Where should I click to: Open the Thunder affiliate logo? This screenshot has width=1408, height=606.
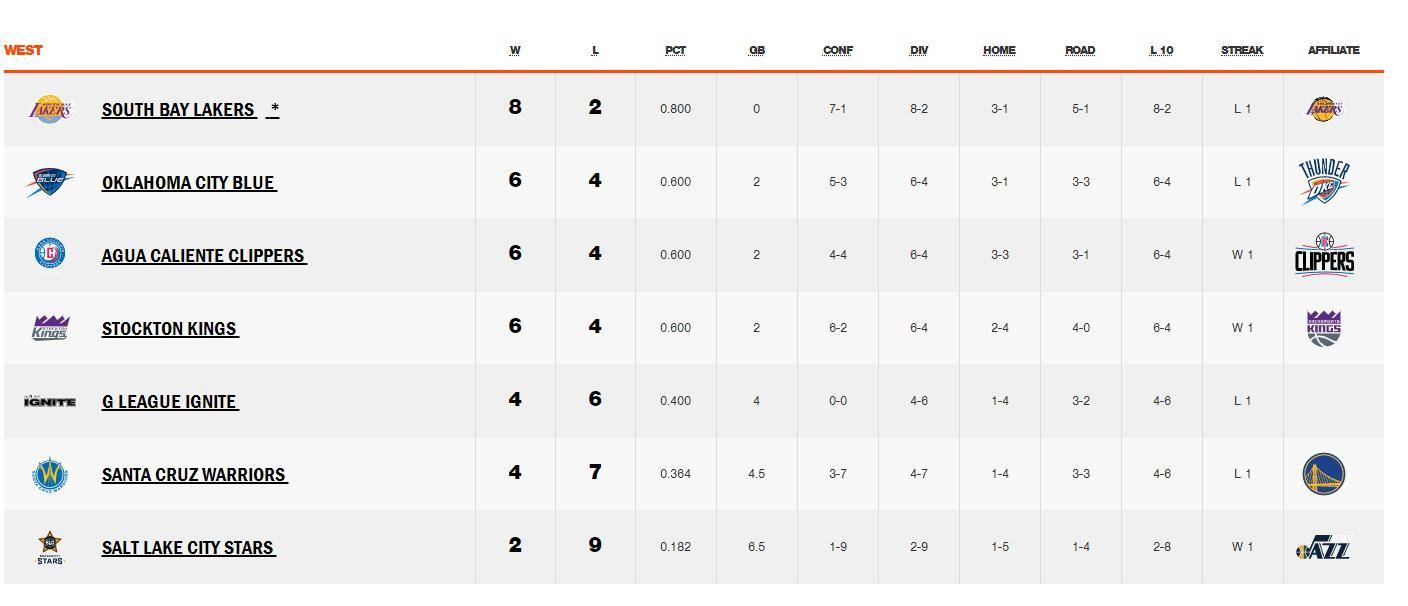tap(1324, 182)
